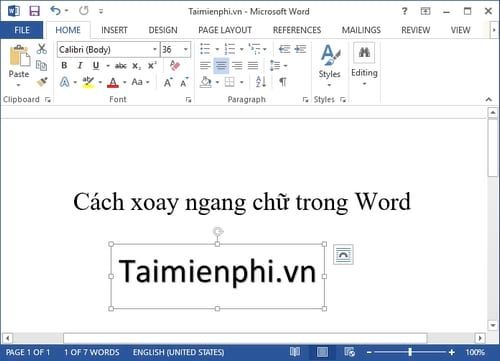Open Numbering list dropdown
500x361 pixels.
click(x=241, y=49)
